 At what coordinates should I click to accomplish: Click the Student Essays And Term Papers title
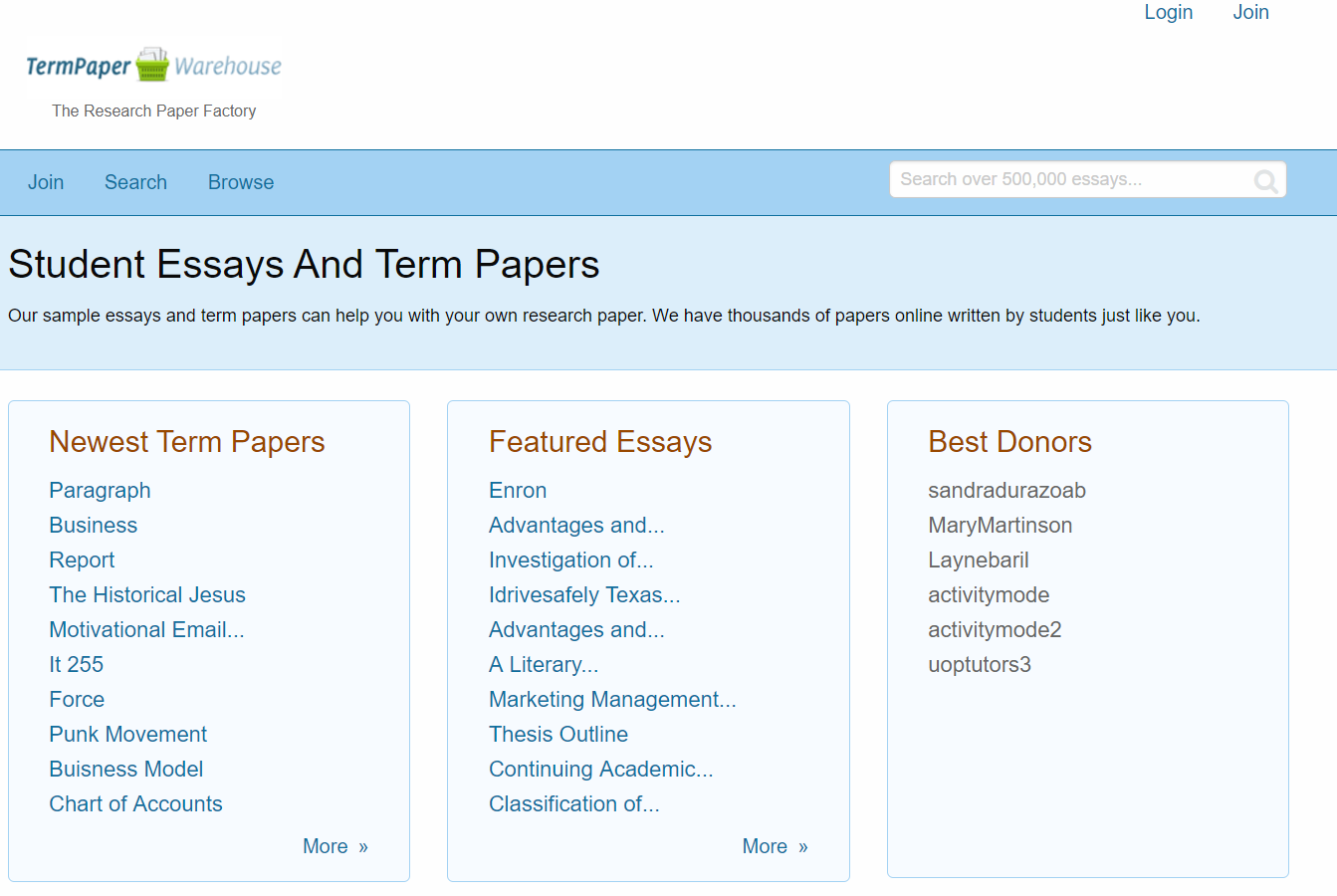[x=304, y=264]
